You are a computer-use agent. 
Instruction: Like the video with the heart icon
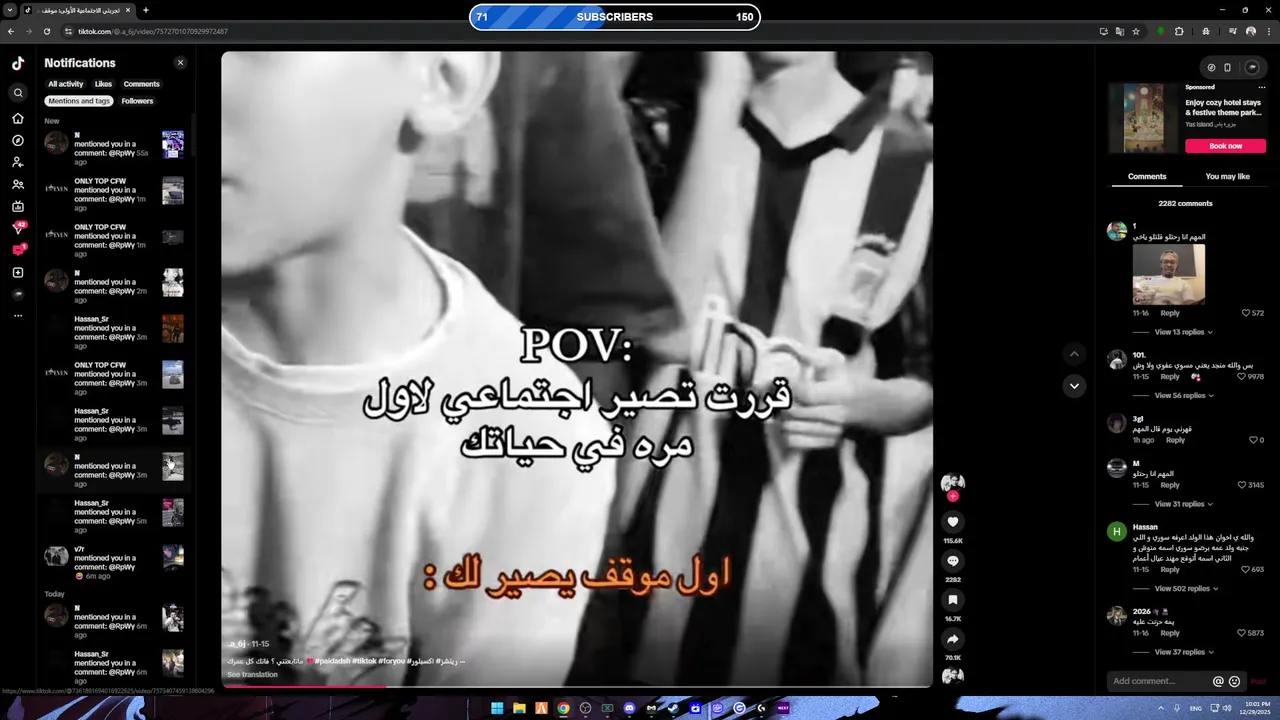tap(953, 522)
